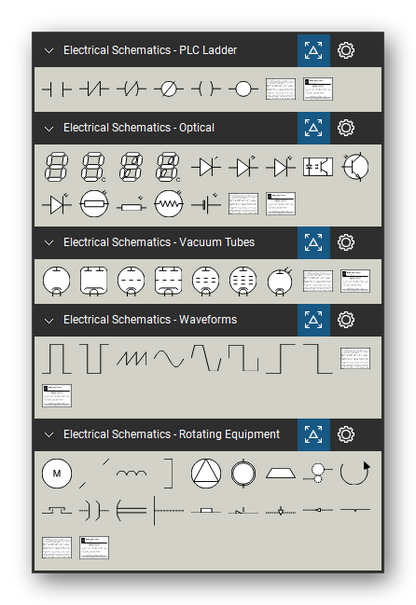The width and height of the screenshot is (416, 605).
Task: Select the circle coil symbol in PLC Ladder
Action: click(x=243, y=90)
